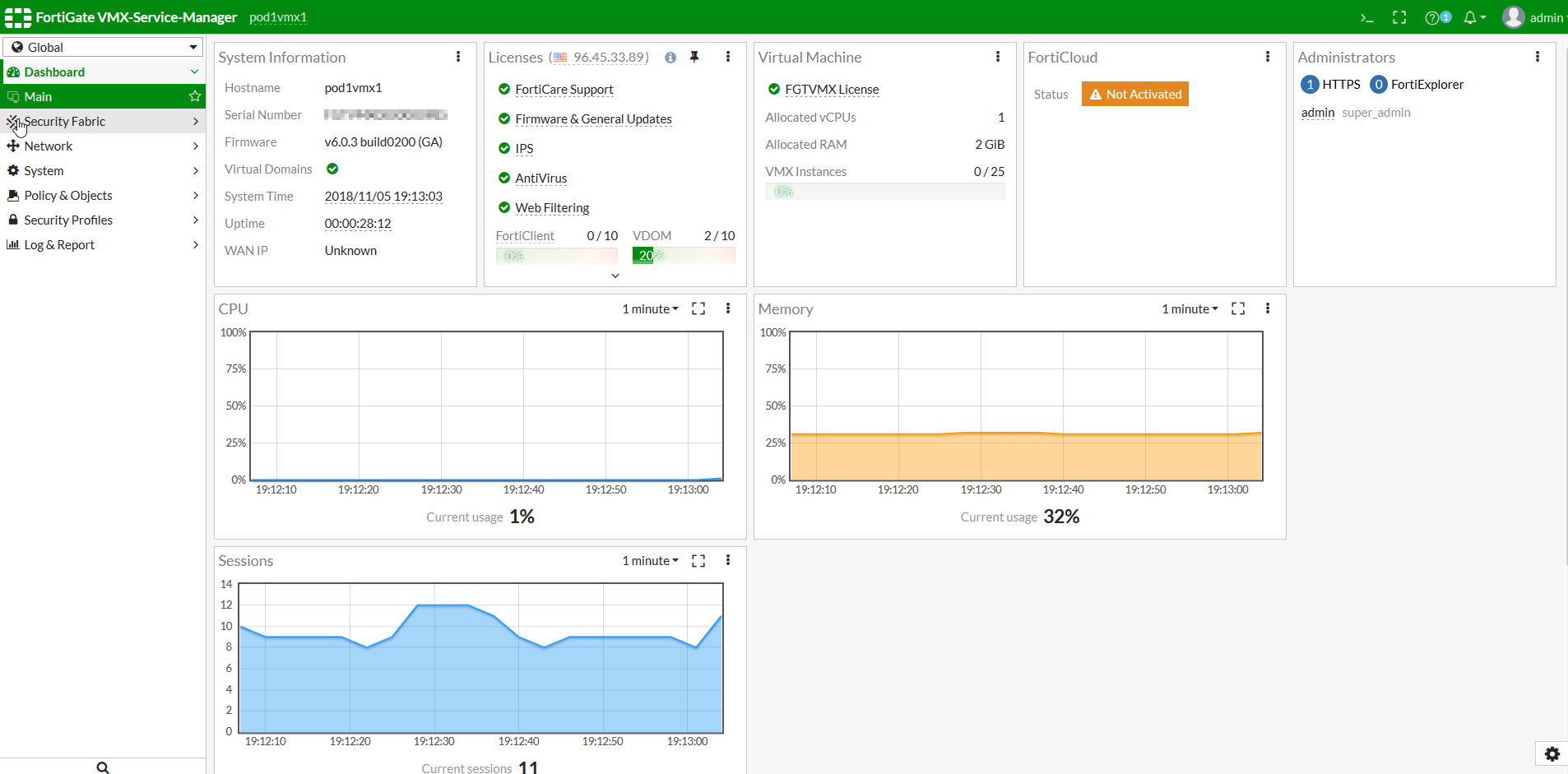Open the notifications bell
This screenshot has height=774, width=1568.
tap(1474, 17)
